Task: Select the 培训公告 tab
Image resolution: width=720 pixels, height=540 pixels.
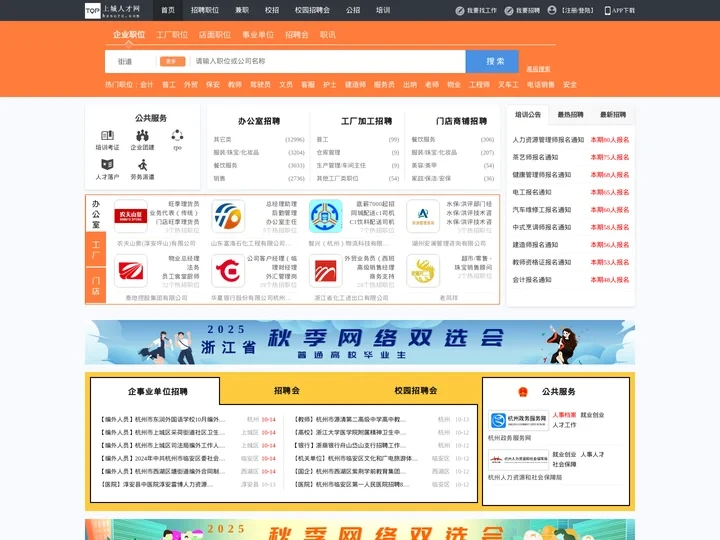Action: coord(528,115)
